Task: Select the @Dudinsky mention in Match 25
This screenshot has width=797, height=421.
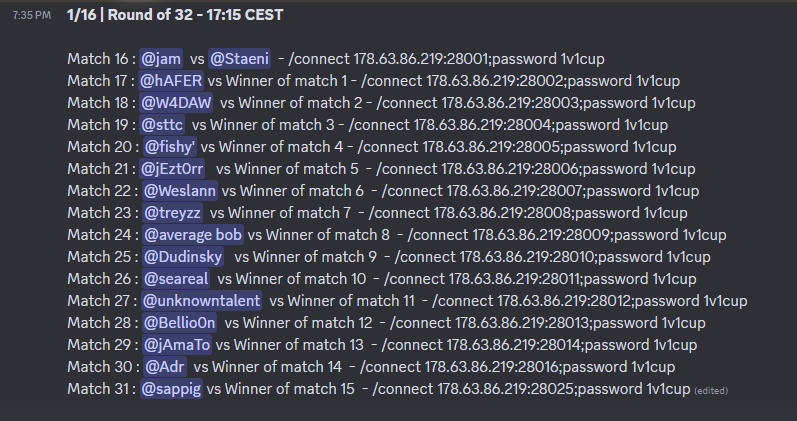Action: click(x=182, y=257)
